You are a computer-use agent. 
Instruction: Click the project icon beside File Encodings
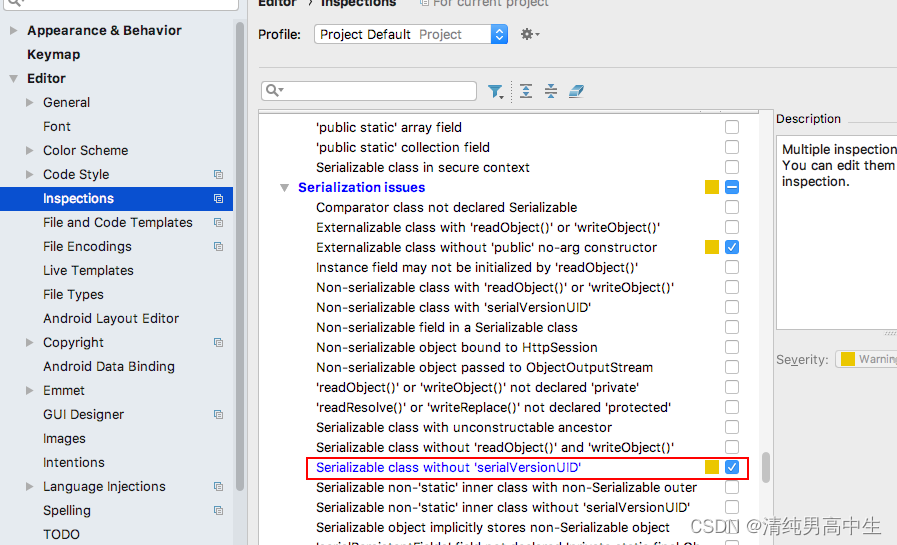click(x=218, y=246)
